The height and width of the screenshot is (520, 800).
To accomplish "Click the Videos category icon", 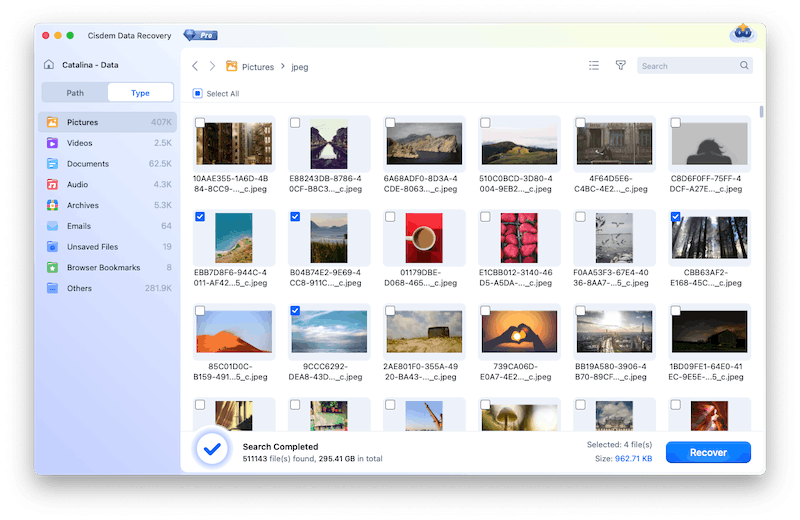I will coord(52,143).
